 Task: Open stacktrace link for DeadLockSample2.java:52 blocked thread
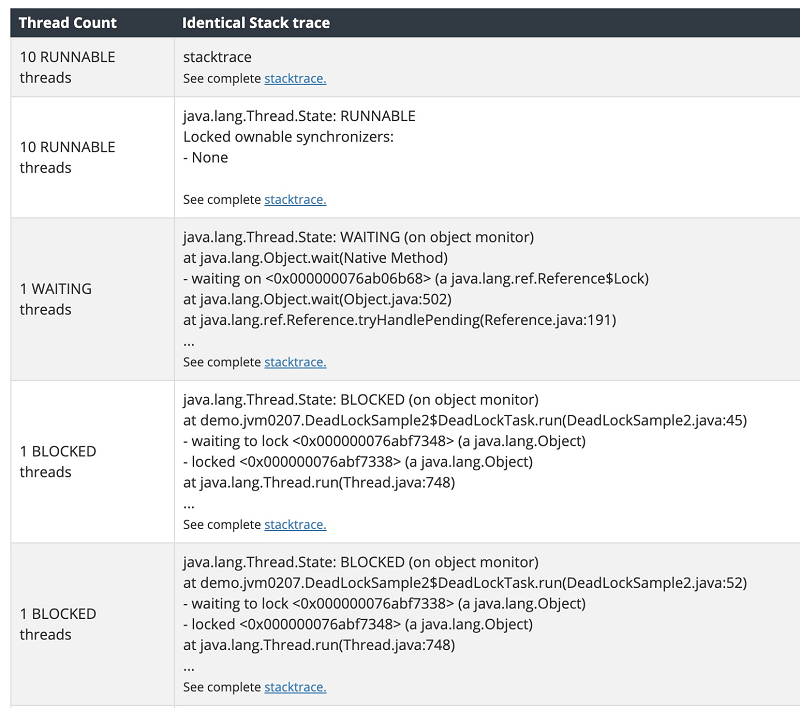[x=295, y=687]
